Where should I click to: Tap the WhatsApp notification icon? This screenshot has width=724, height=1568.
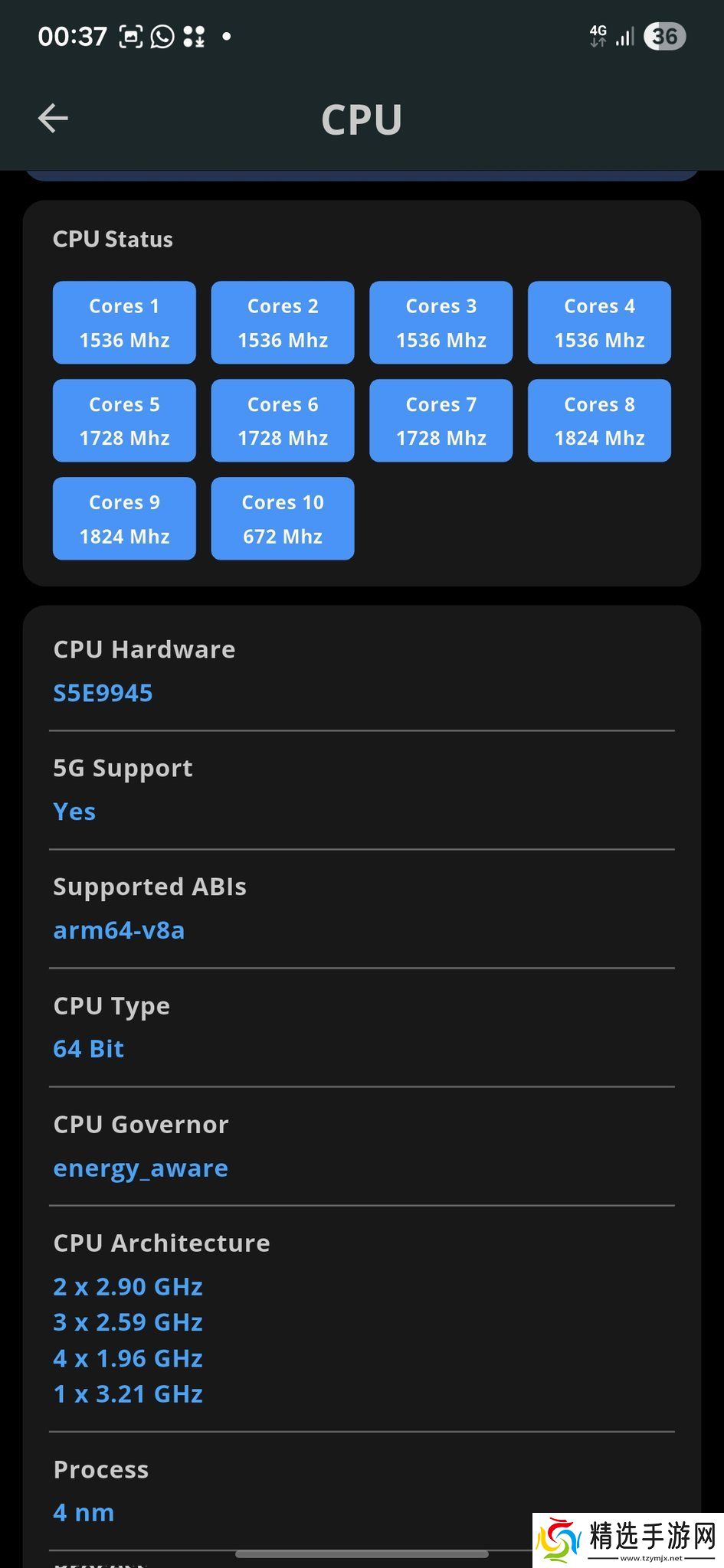coord(162,36)
